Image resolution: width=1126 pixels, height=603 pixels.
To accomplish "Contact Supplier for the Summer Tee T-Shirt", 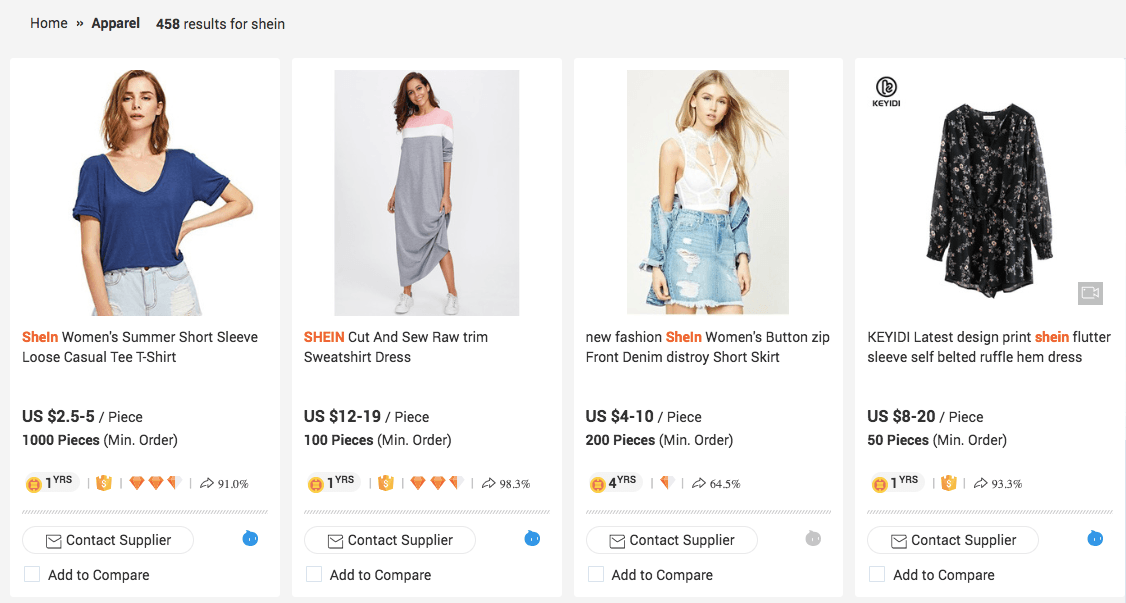I will click(x=108, y=540).
